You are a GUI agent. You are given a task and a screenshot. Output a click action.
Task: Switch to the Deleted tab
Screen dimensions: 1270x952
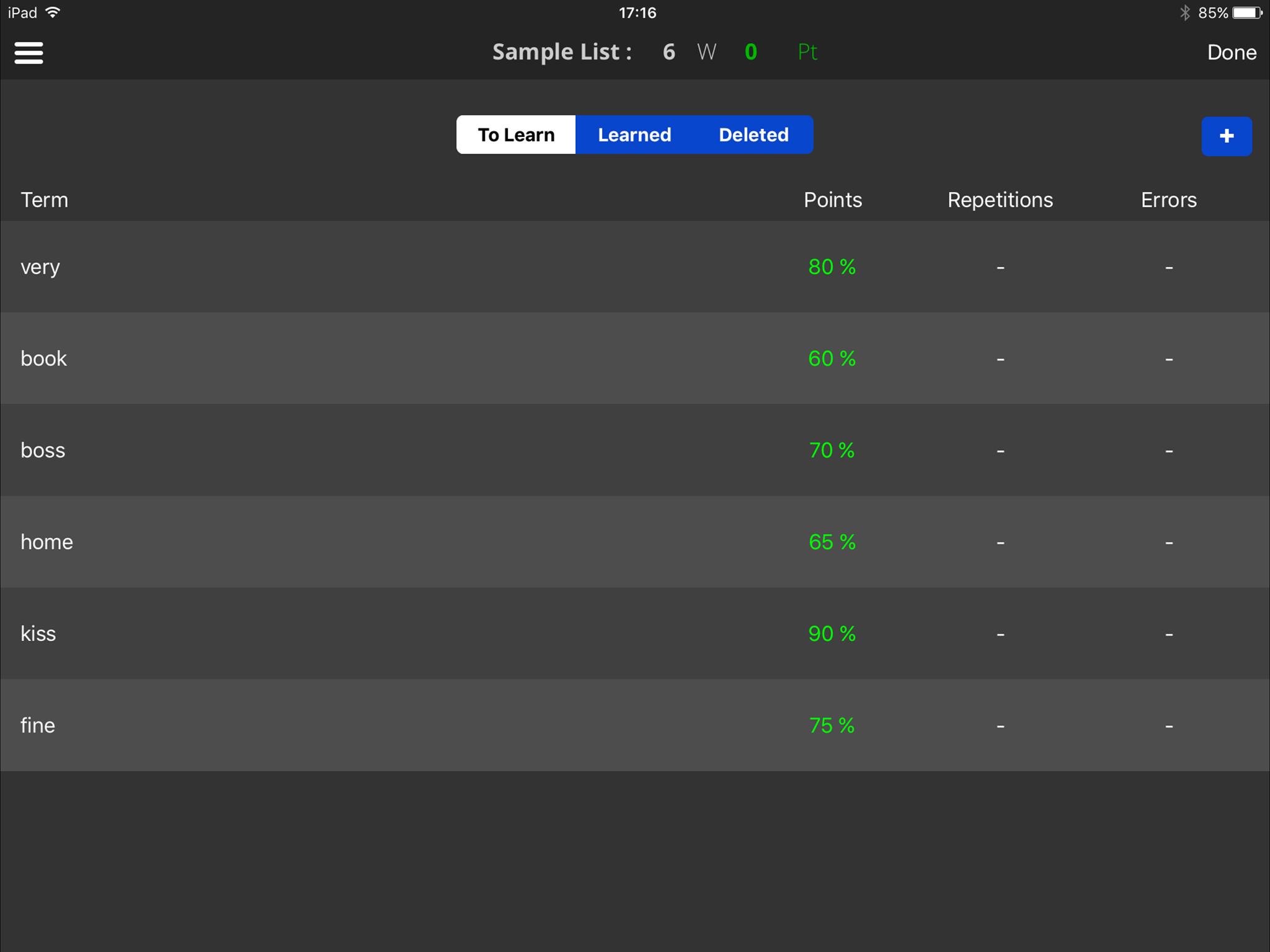point(753,135)
